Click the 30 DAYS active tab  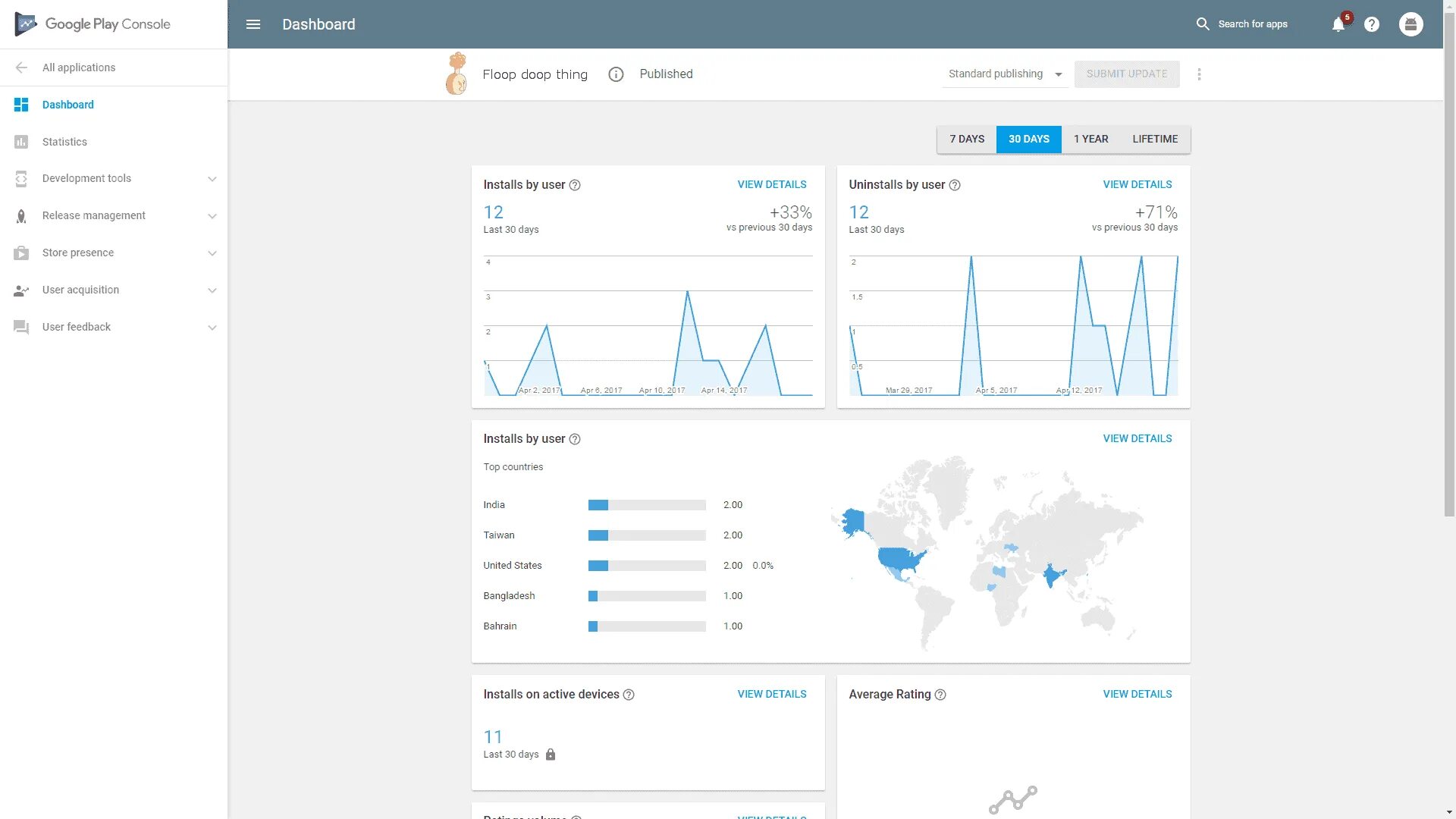[x=1029, y=139]
